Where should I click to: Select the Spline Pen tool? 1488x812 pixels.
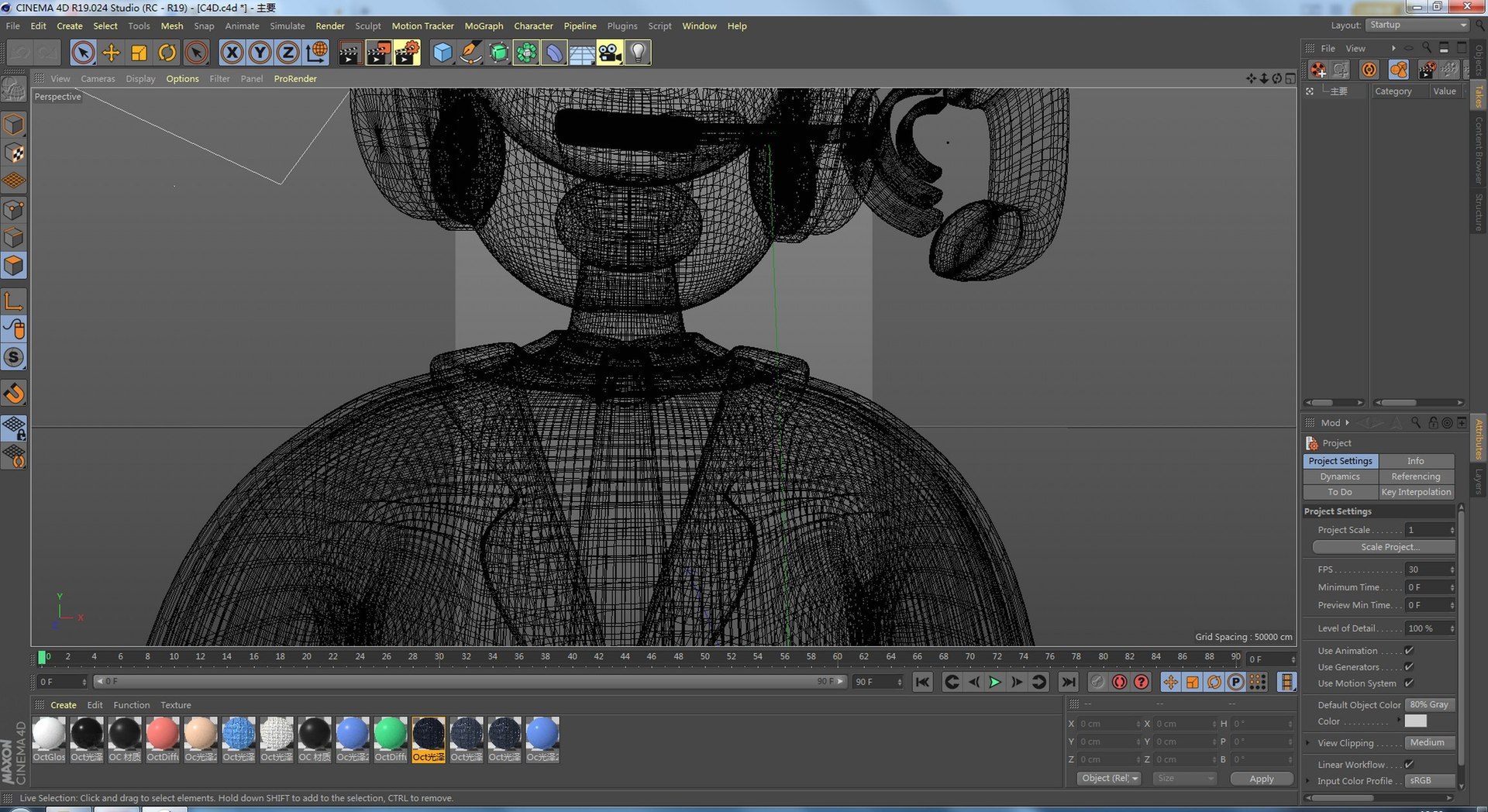[470, 53]
